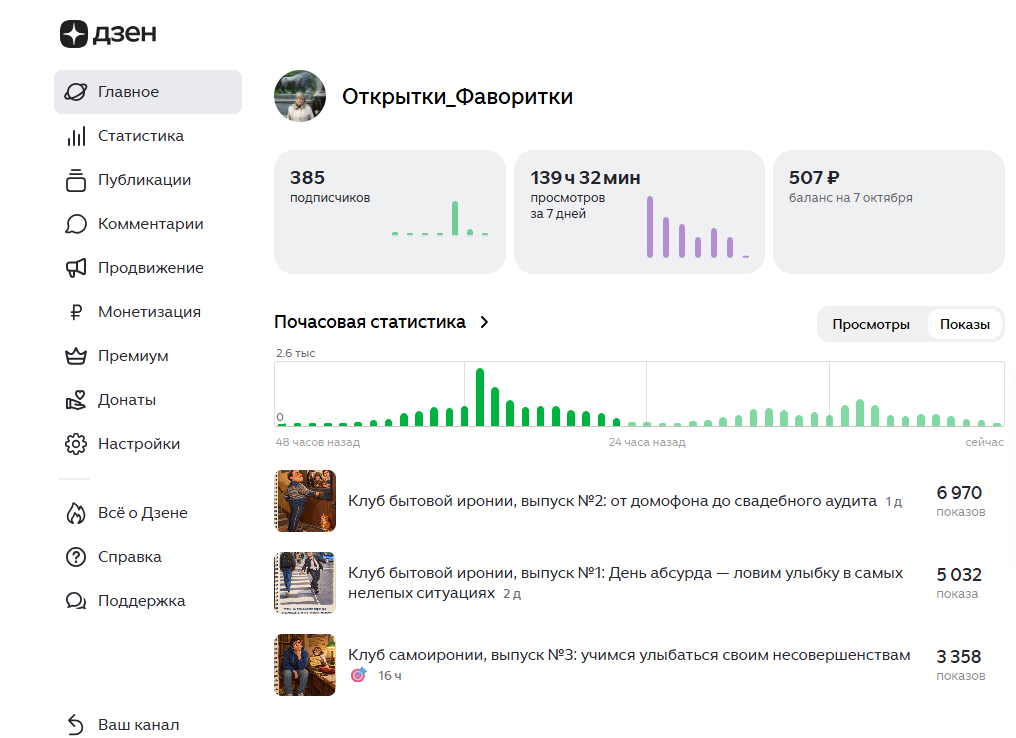Open Всё о Дзене link
Screen dimensions: 1016x738
(x=143, y=513)
